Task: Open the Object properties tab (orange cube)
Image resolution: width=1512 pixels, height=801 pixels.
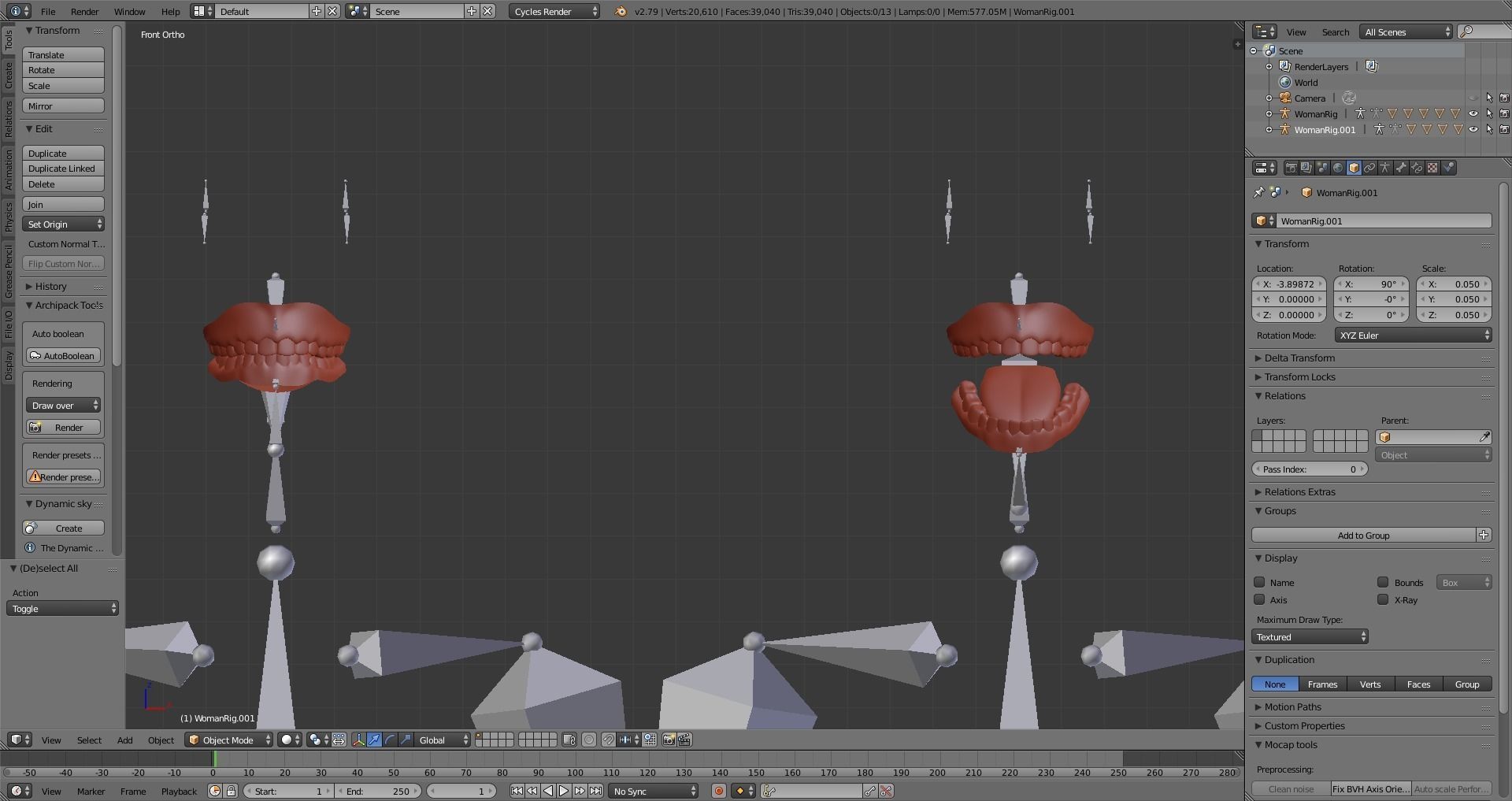Action: 1354,168
